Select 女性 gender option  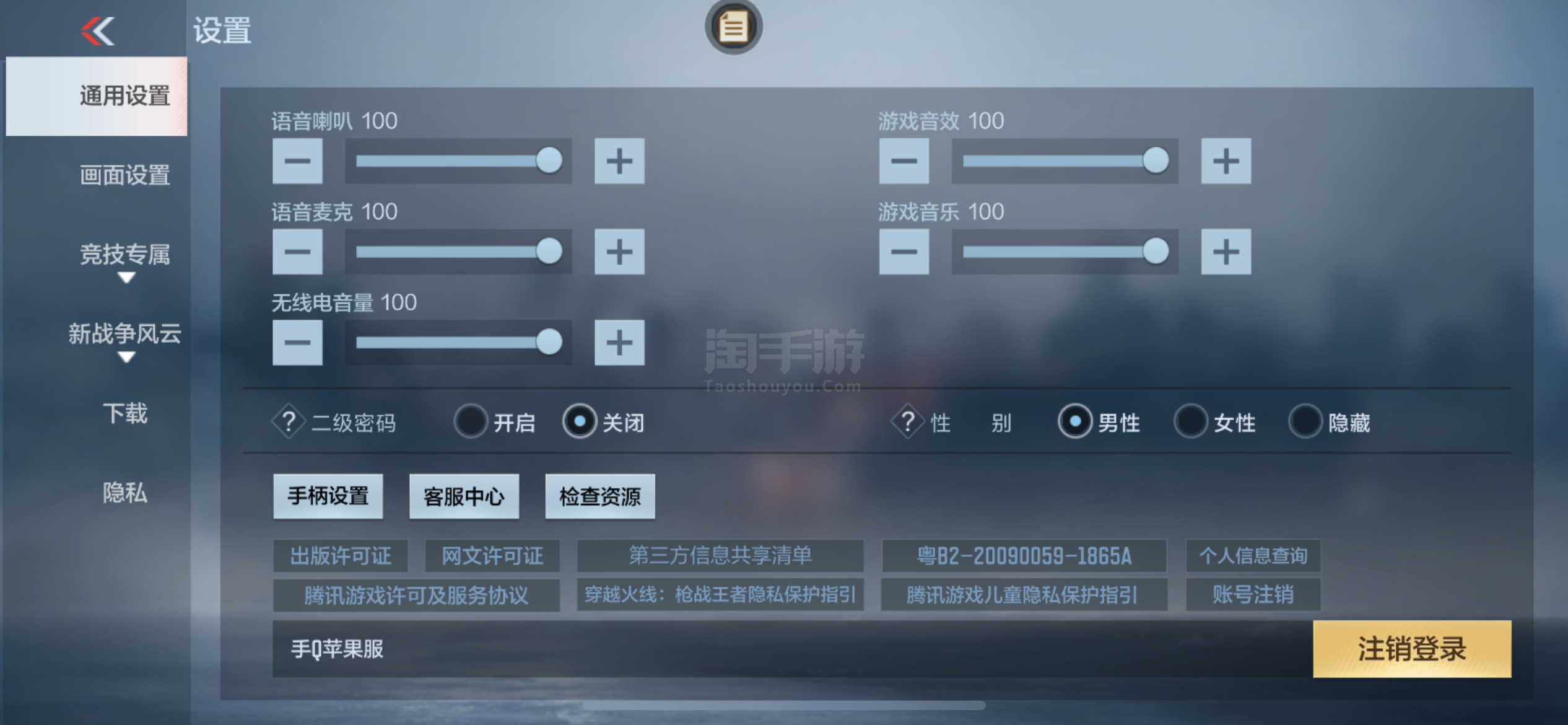point(1190,422)
